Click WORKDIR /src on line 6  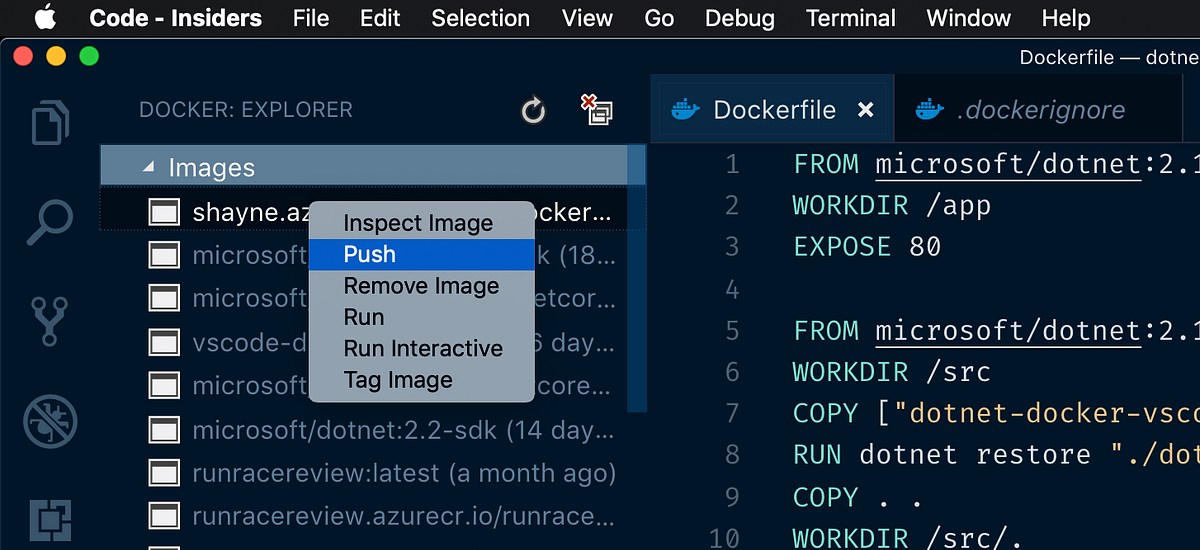pos(892,372)
